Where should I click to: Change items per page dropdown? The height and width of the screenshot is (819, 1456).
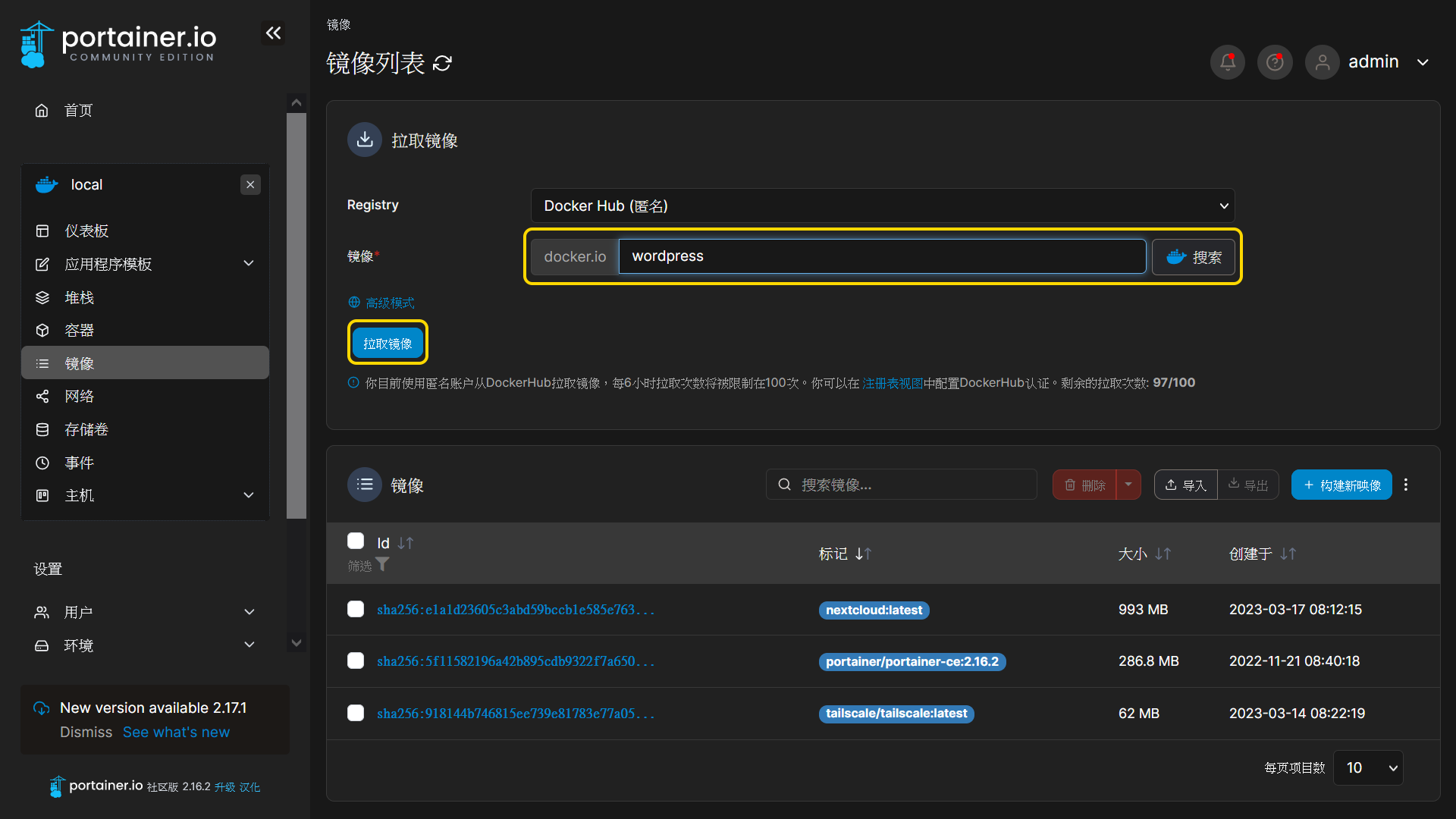(1368, 768)
